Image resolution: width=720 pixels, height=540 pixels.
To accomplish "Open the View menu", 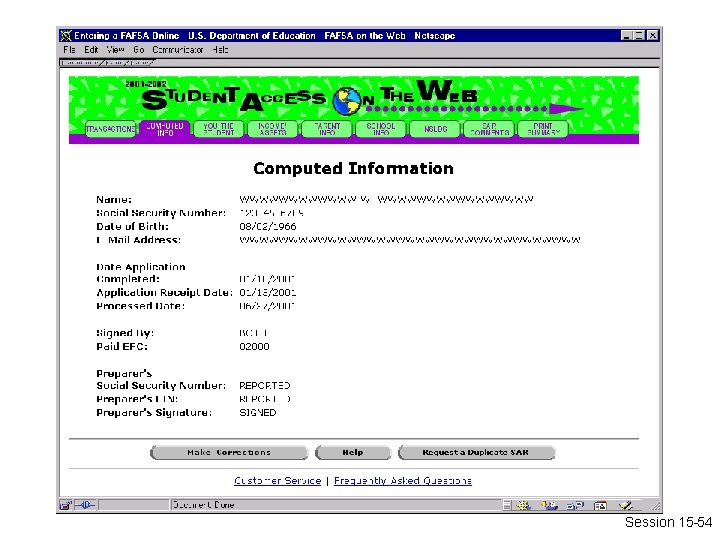I will (115, 50).
